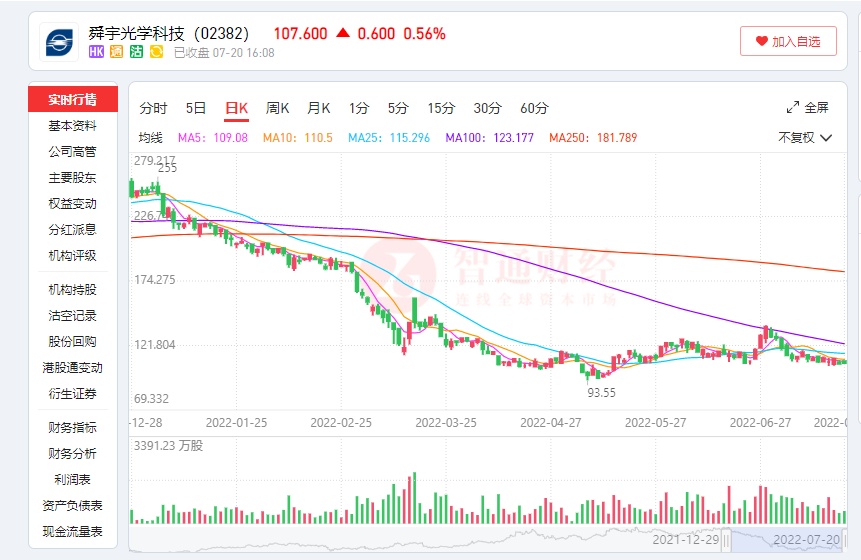Click the fullscreen arrows icon
The image size is (861, 560).
pos(793,108)
